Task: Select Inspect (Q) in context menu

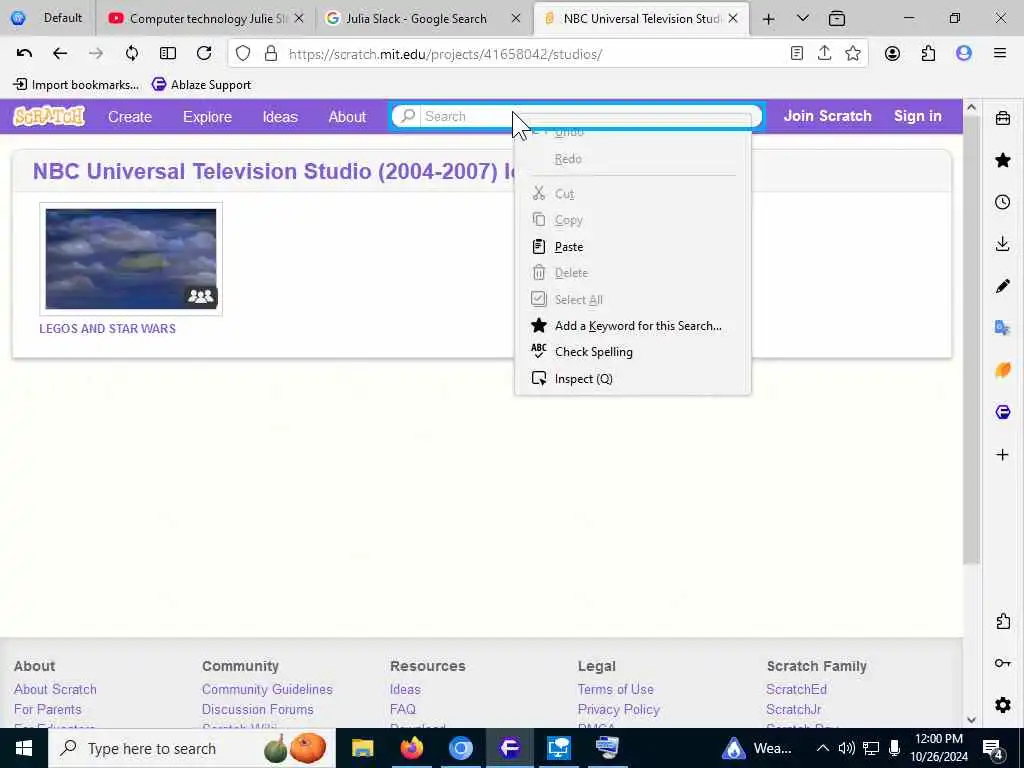Action: click(x=633, y=379)
